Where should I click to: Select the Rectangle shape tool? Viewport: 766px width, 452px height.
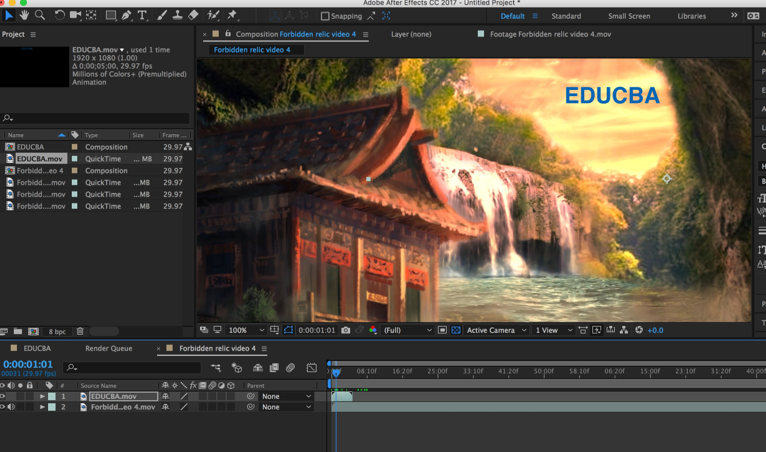(x=111, y=16)
